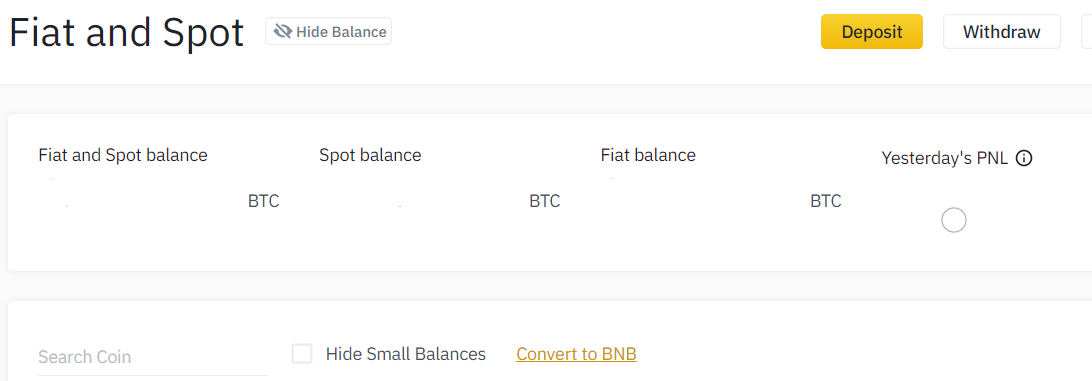
Task: Click the crossed-eye icon beside Hide Balance
Action: click(x=283, y=32)
